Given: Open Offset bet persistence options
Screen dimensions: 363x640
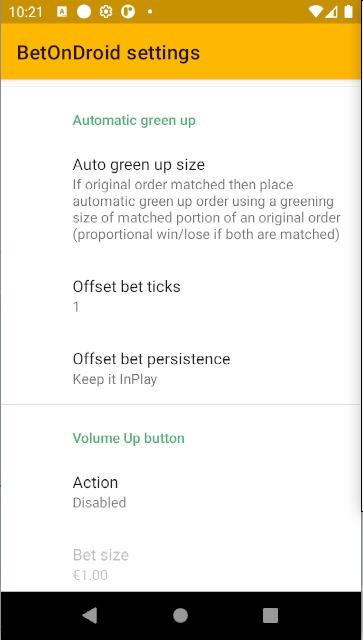Looking at the screenshot, I should (181, 369).
